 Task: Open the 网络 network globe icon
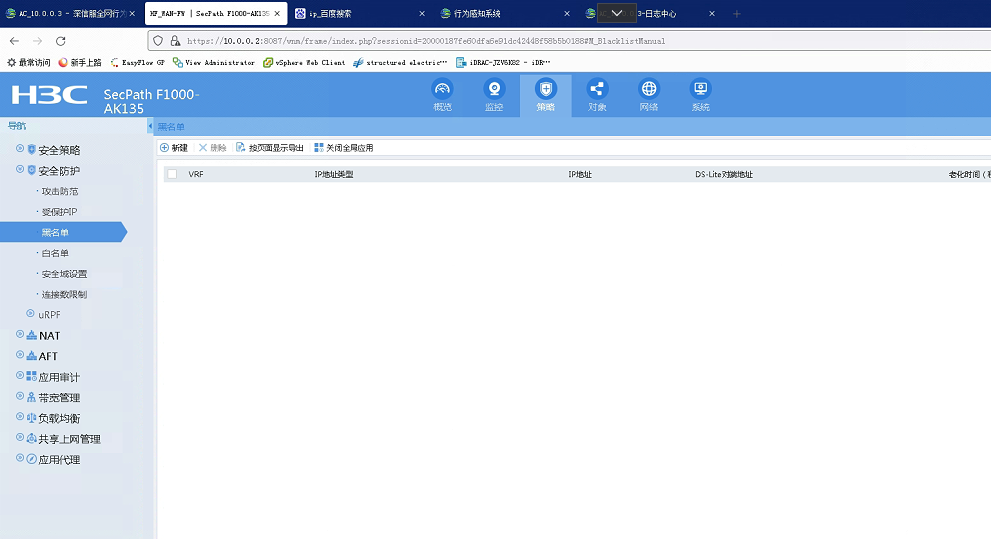tap(649, 89)
